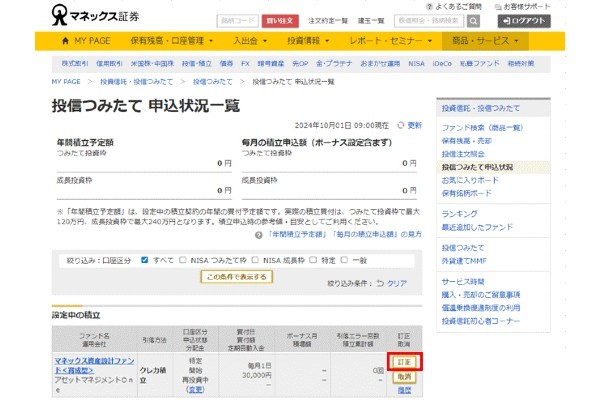This screenshot has height=400, width=600.
Task: Click the question mark help icon
Action: tap(259, 235)
